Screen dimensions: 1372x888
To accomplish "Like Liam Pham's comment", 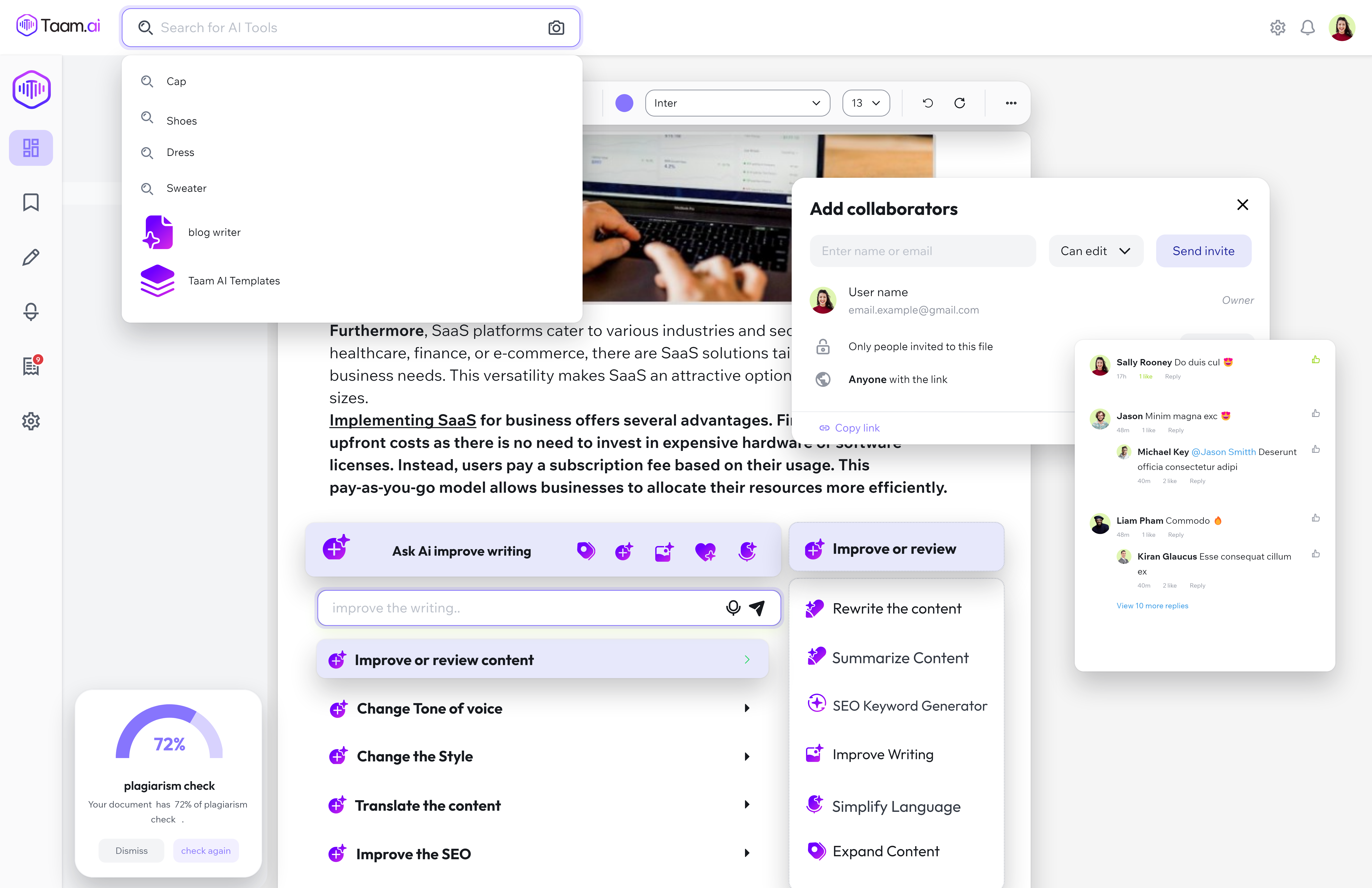I will [1315, 518].
